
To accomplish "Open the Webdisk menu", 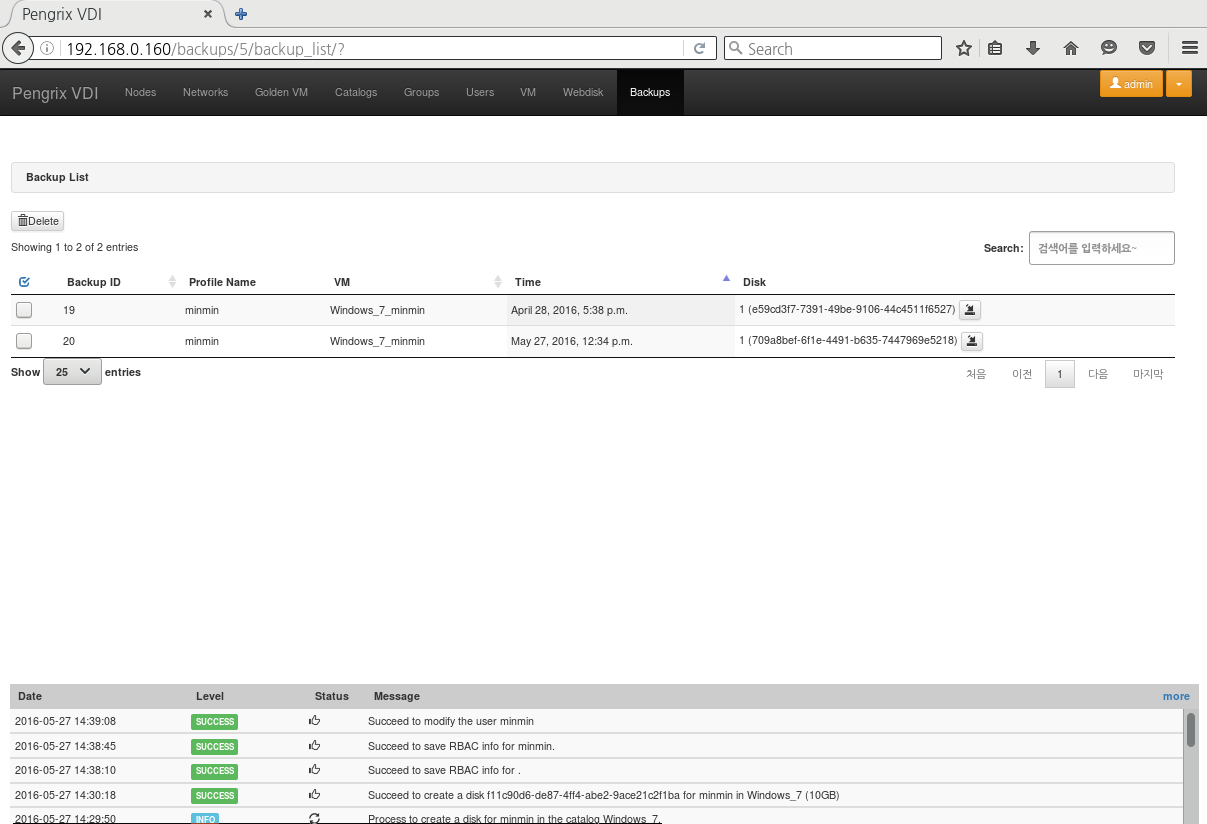I will pos(583,92).
